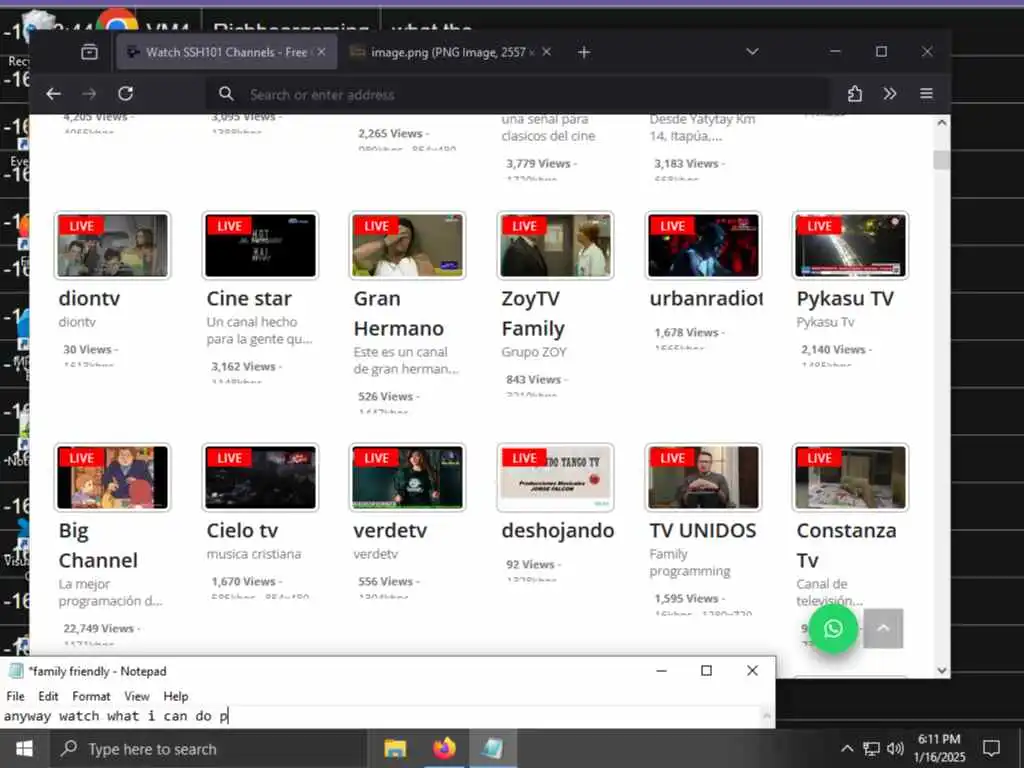Open Notepad's Help menu
This screenshot has height=768, width=1024.
(x=176, y=696)
